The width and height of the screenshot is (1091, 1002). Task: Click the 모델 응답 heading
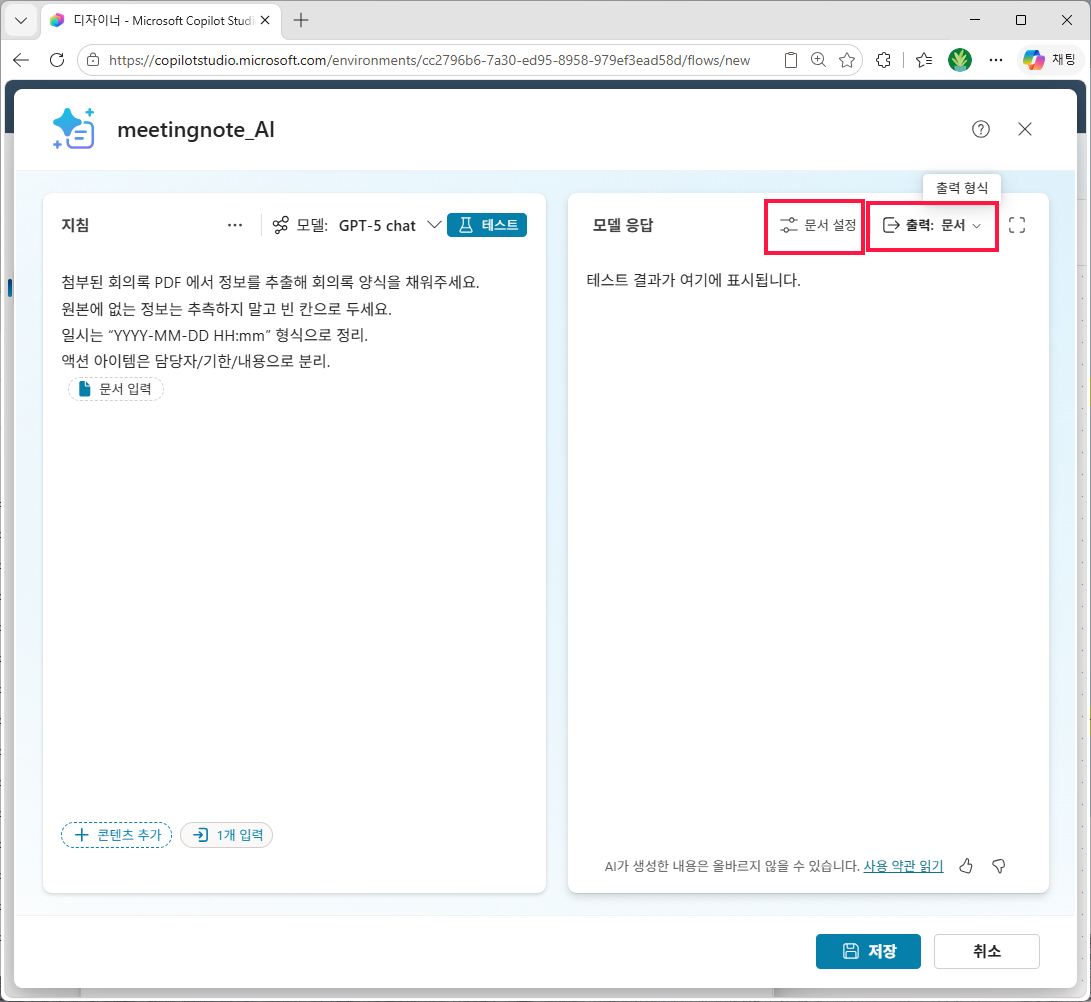tap(623, 225)
